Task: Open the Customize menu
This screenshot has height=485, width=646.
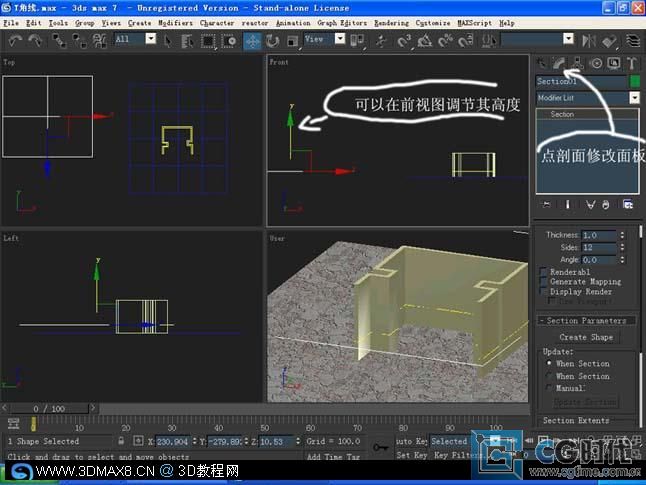Action: (433, 23)
